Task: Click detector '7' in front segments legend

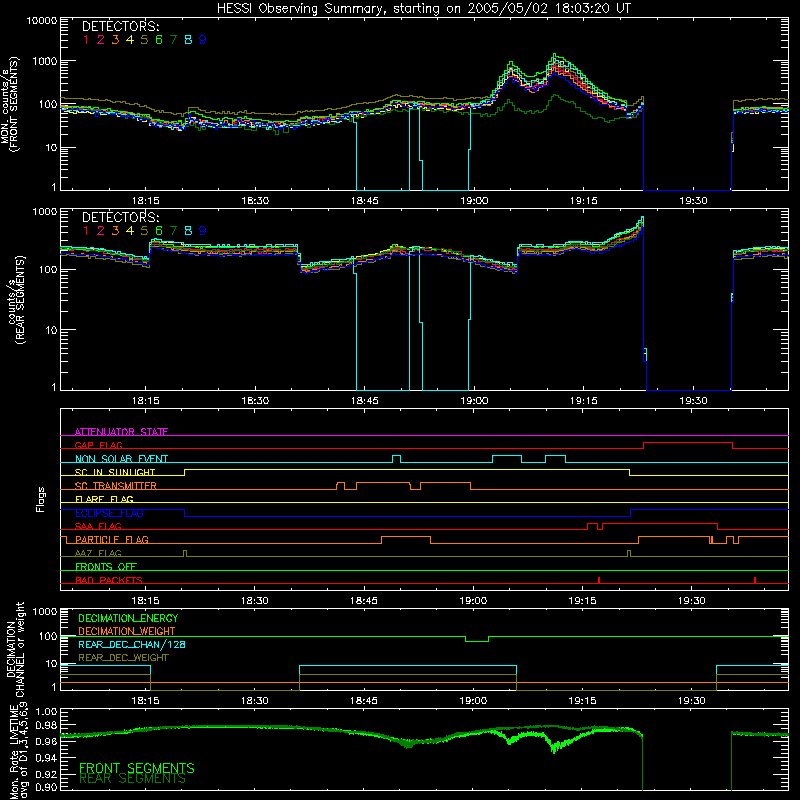Action: click(x=173, y=40)
